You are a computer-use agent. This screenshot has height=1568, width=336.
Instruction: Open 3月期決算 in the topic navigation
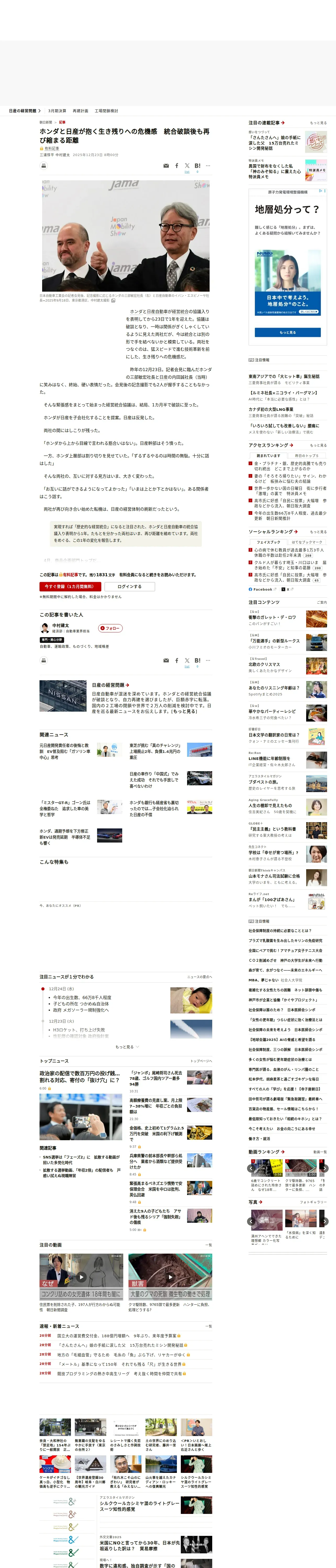tap(57, 111)
